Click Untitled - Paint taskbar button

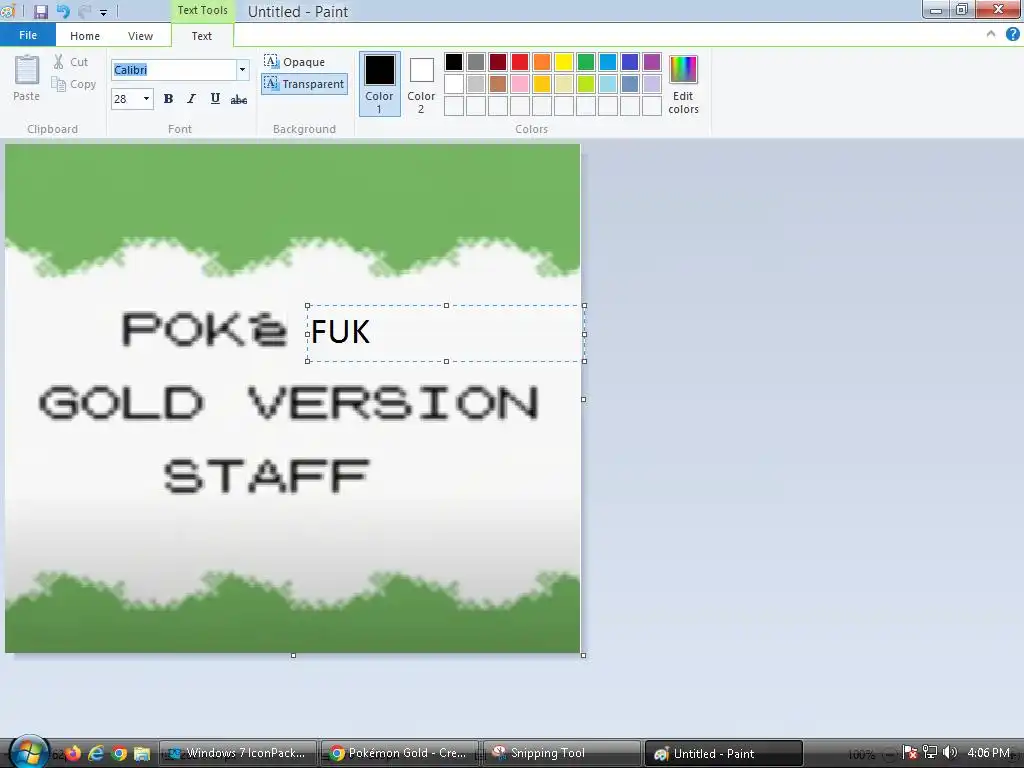(724, 753)
